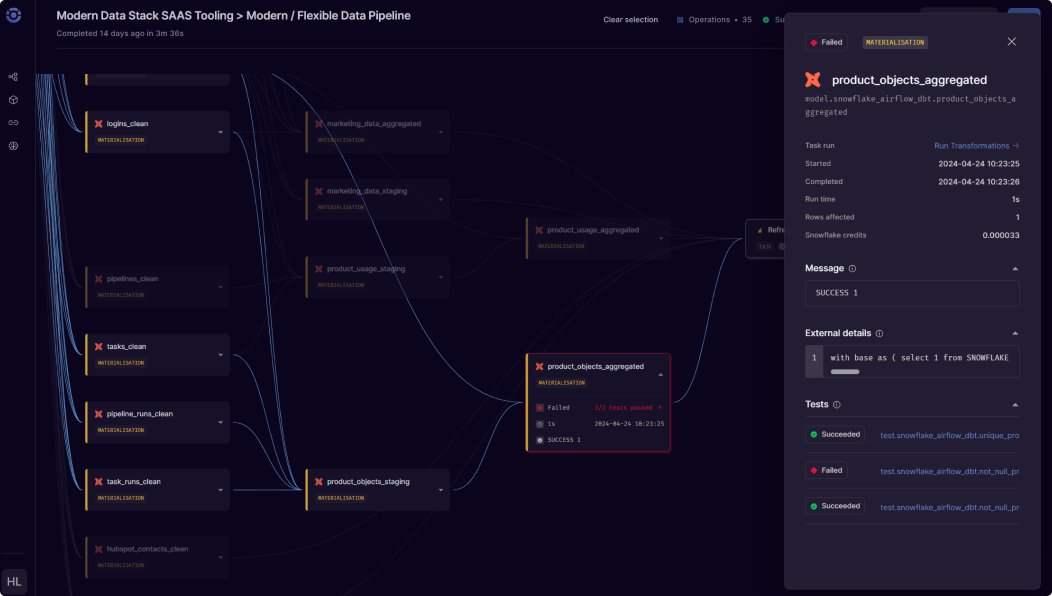Click the app logo at the top left

[13, 14]
